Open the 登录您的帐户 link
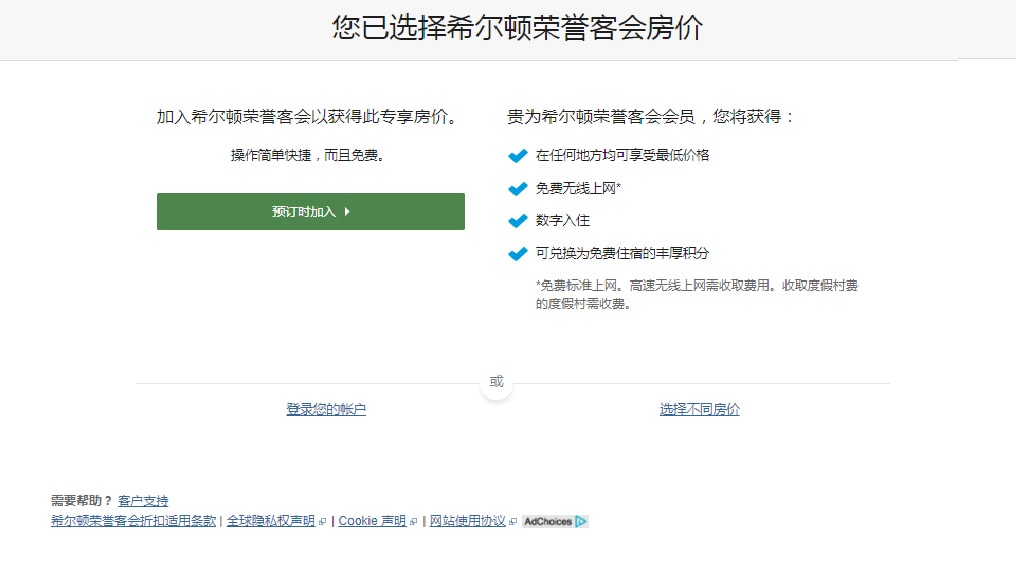The image size is (1016, 566). coord(326,409)
